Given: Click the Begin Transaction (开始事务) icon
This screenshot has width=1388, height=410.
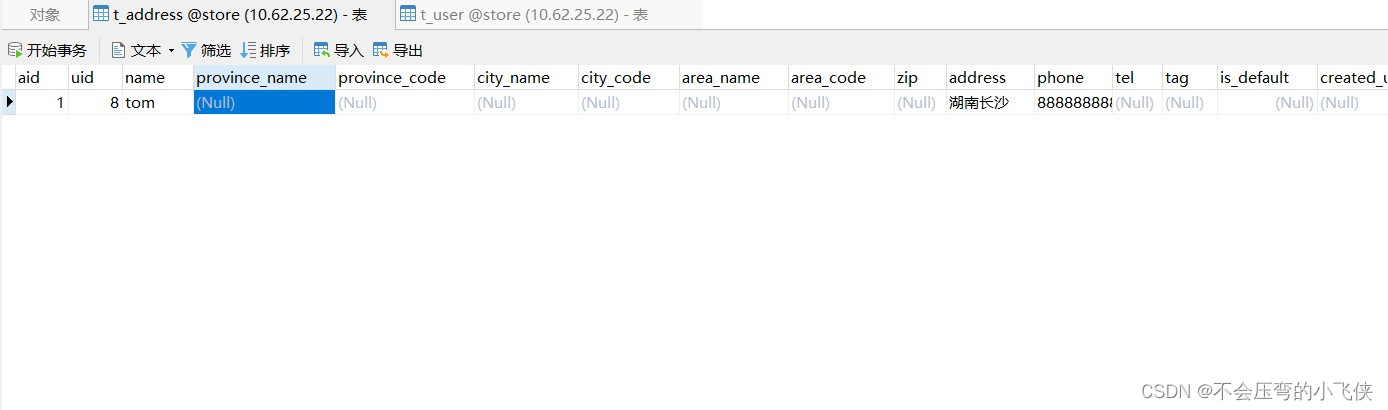Looking at the screenshot, I should pos(15,50).
